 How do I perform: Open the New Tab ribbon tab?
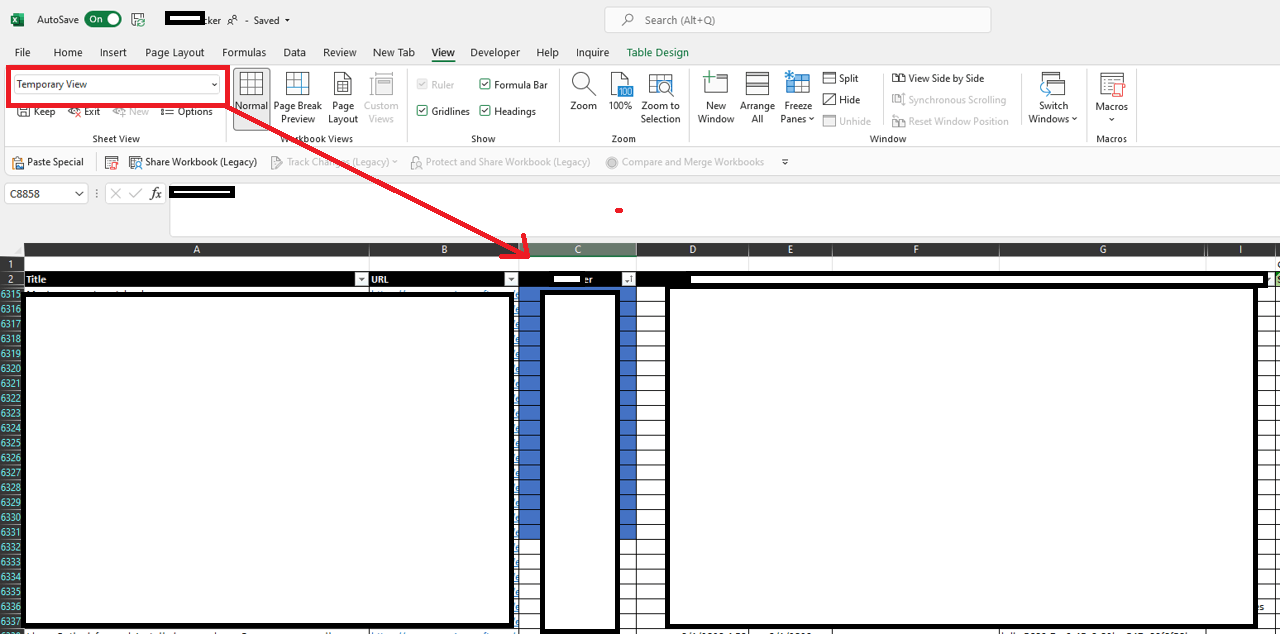[394, 53]
